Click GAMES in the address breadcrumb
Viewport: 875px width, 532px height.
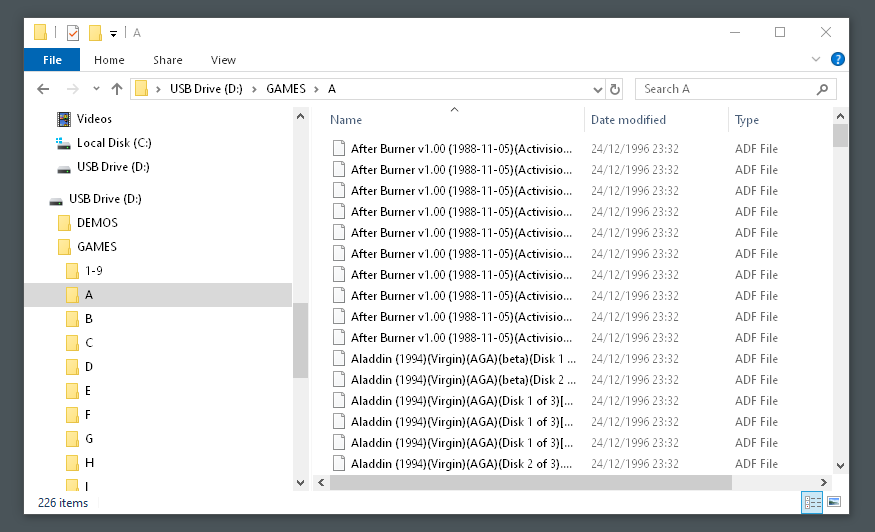click(x=286, y=89)
